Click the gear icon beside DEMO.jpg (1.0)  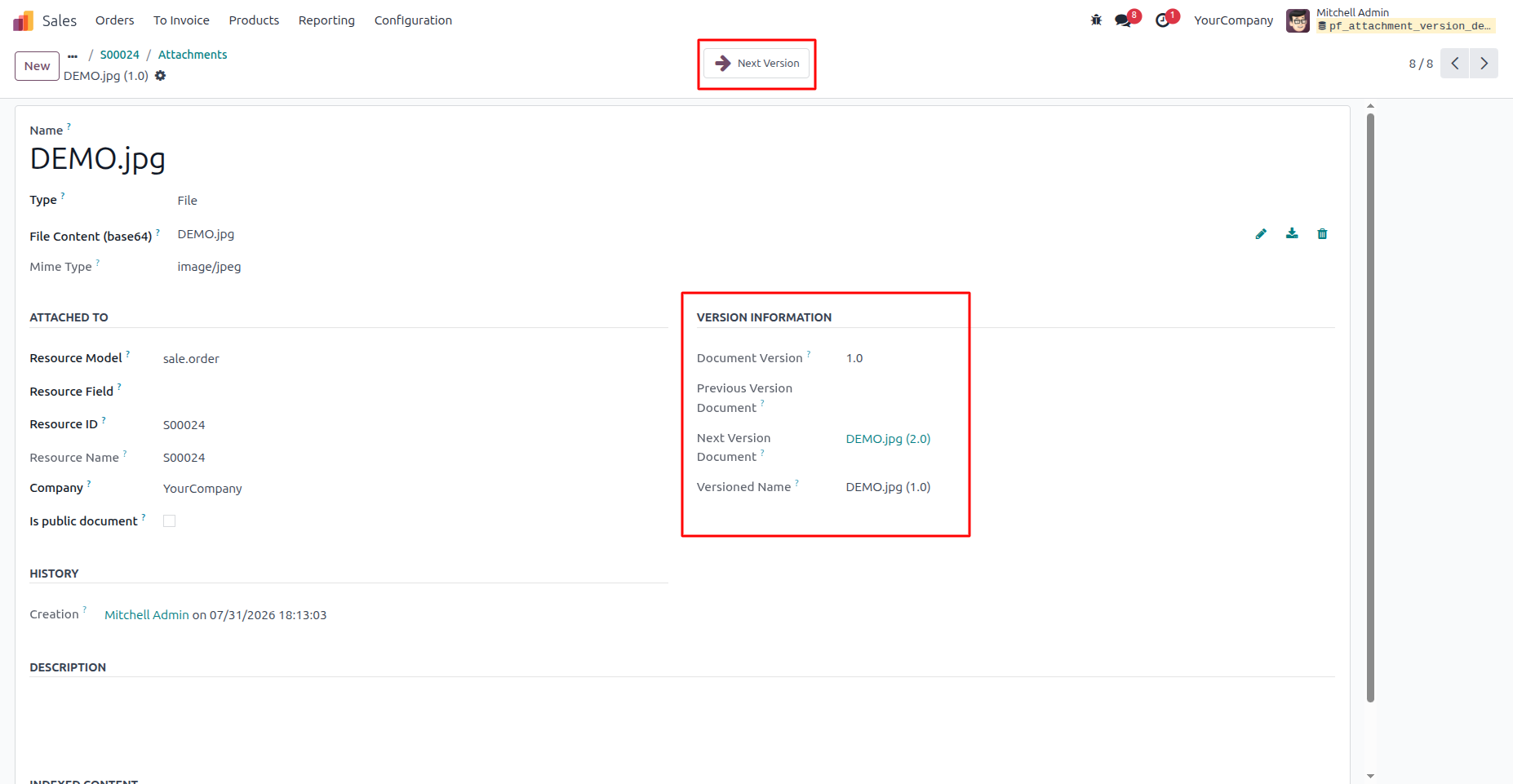pos(161,76)
